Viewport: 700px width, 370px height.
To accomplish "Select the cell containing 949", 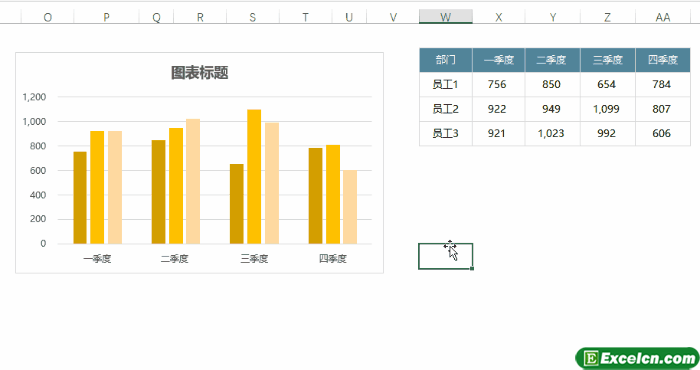I will pyautogui.click(x=553, y=109).
